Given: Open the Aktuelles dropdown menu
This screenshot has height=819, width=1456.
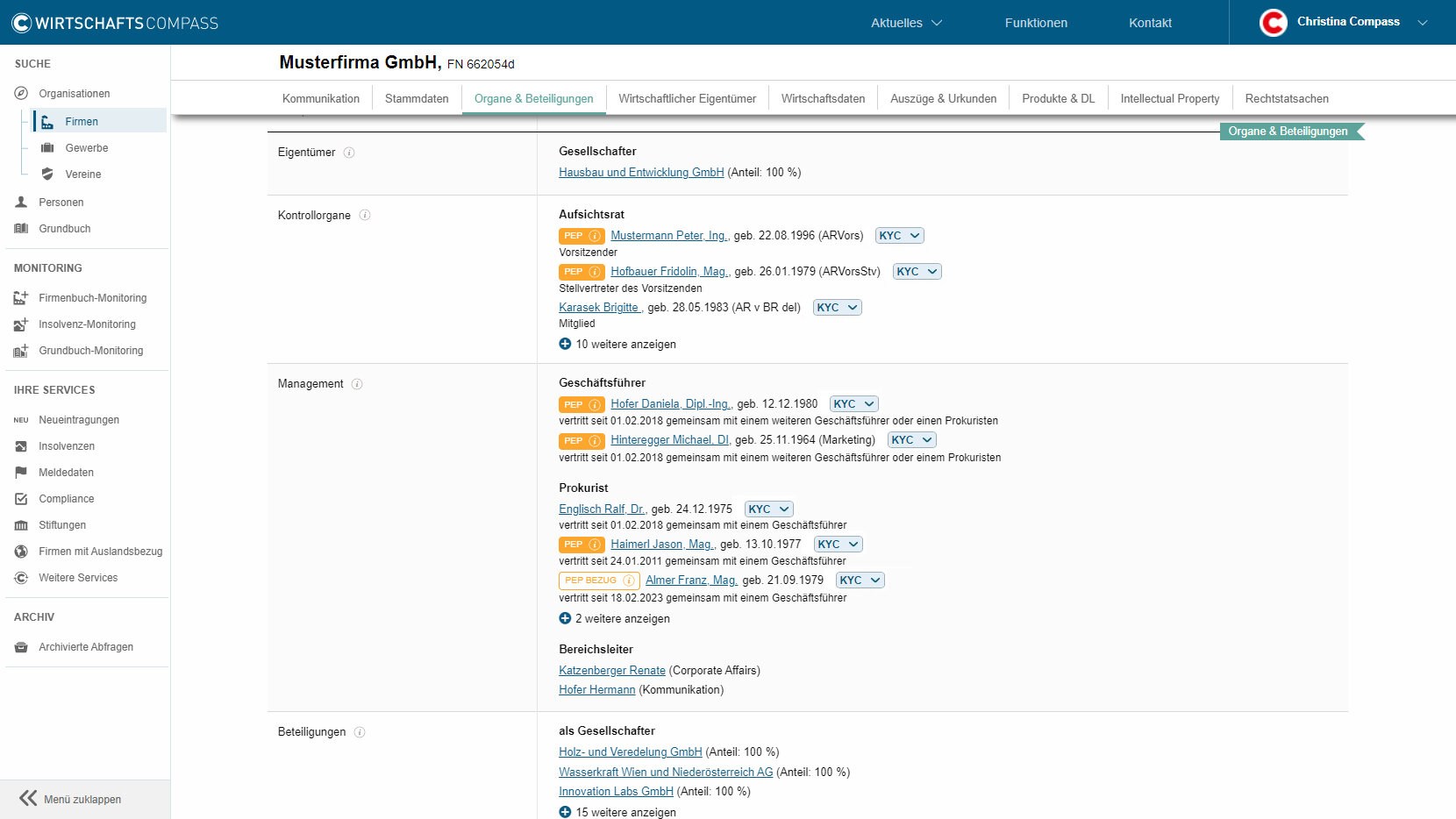Looking at the screenshot, I should [x=906, y=23].
